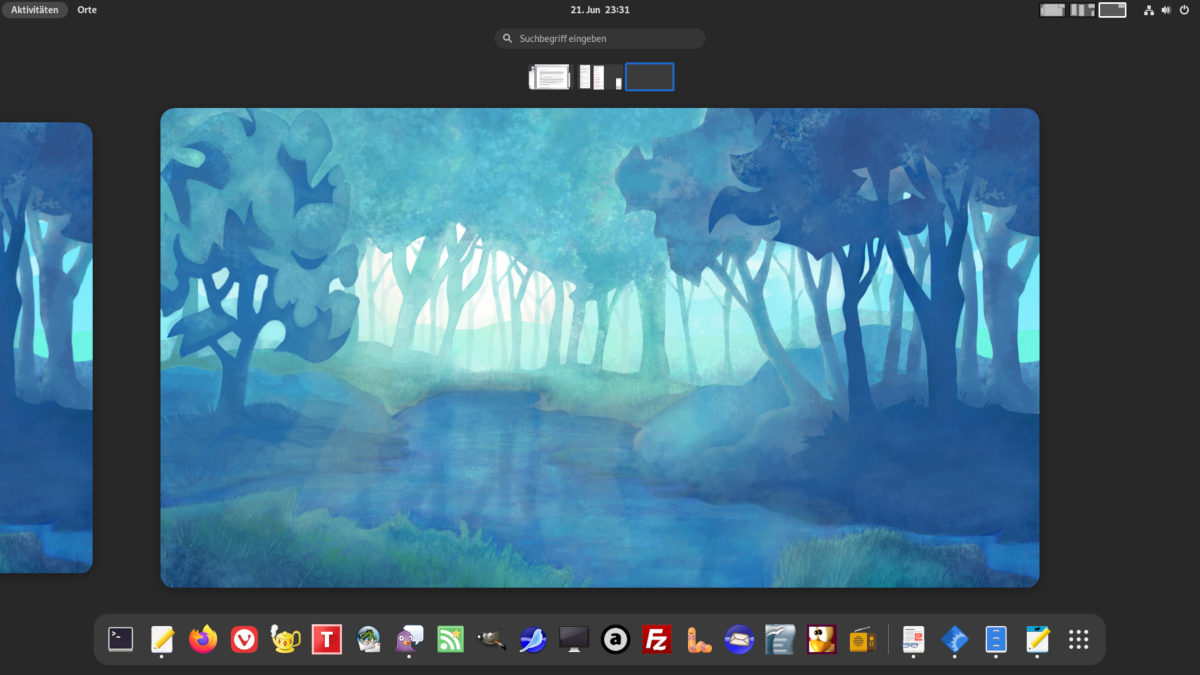Open the clock showing 21. Jun 23:31

pyautogui.click(x=600, y=10)
